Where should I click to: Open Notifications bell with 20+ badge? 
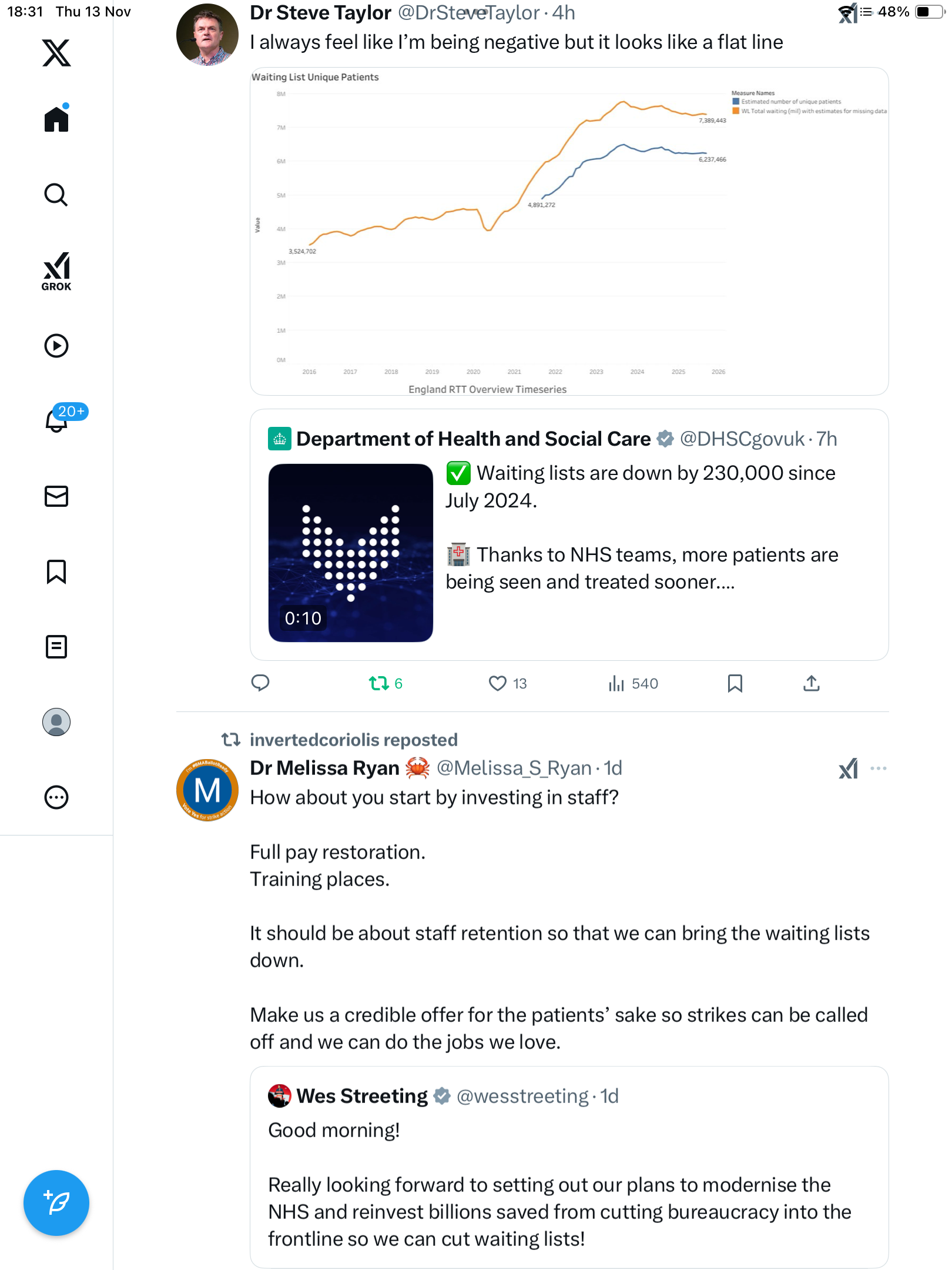pyautogui.click(x=56, y=420)
